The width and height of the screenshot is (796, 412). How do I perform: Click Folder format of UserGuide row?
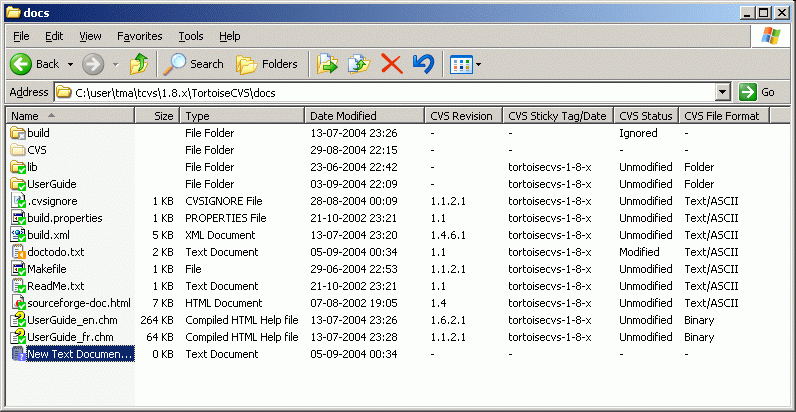699,184
